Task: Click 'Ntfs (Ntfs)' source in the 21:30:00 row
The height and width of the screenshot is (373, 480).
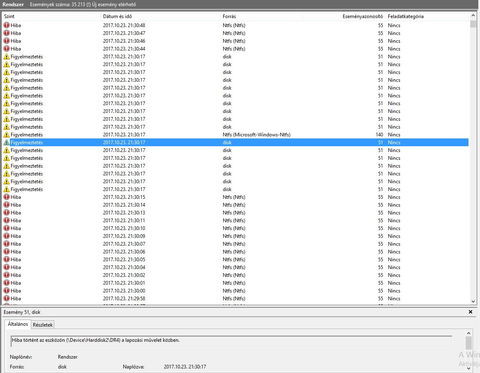Action: coord(234,291)
